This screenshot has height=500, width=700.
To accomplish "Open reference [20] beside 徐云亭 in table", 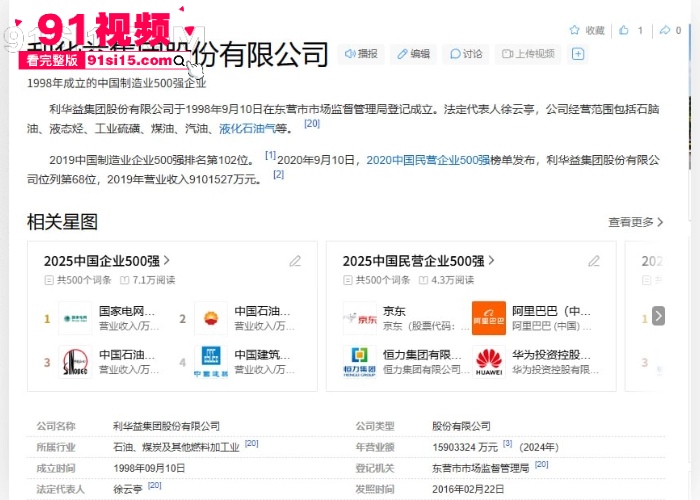I will [154, 485].
